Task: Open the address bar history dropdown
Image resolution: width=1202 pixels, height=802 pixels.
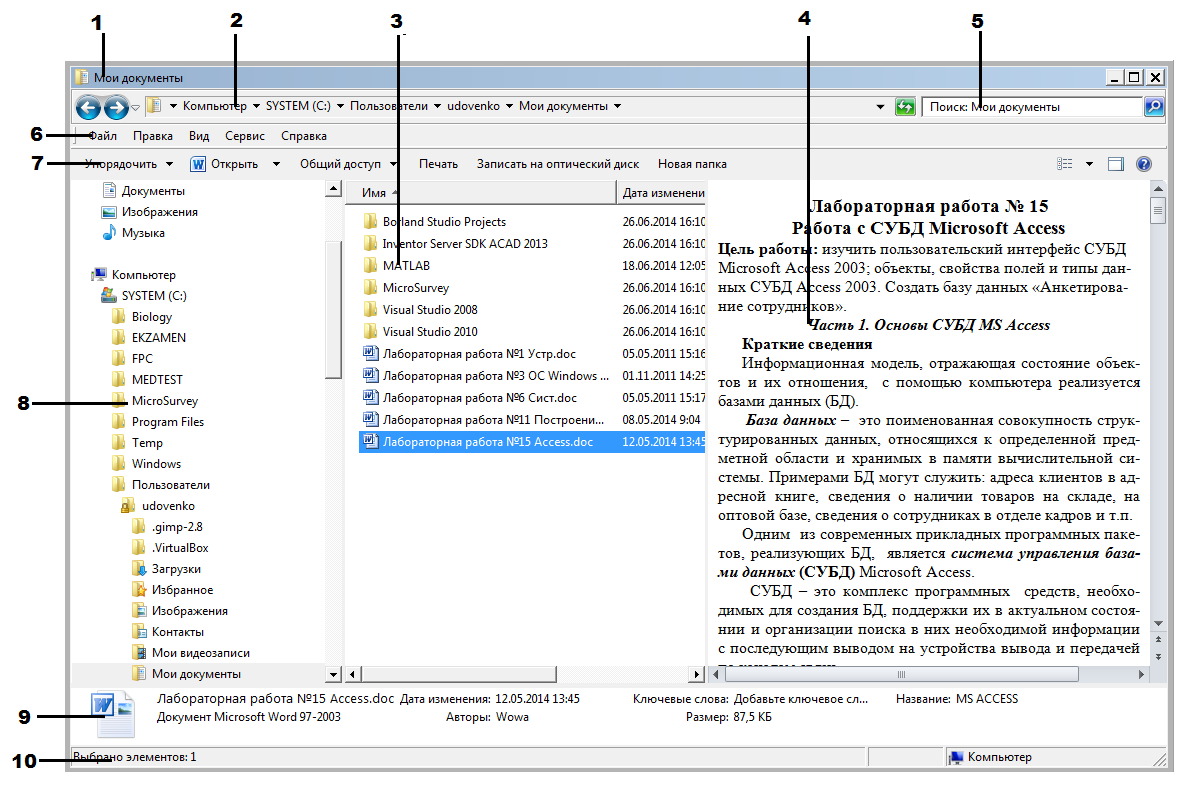Action: 880,106
